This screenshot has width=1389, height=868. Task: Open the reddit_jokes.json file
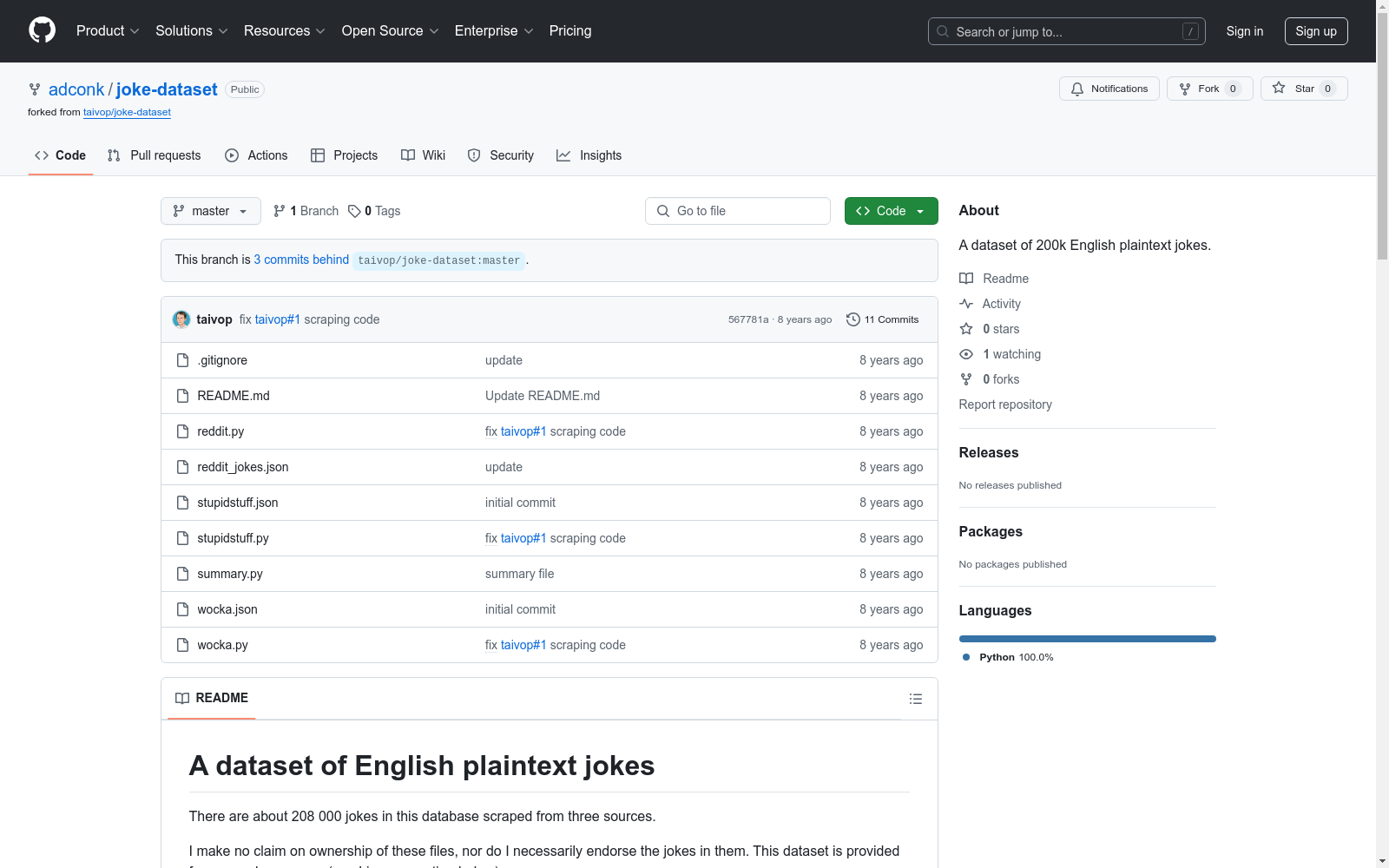[243, 467]
